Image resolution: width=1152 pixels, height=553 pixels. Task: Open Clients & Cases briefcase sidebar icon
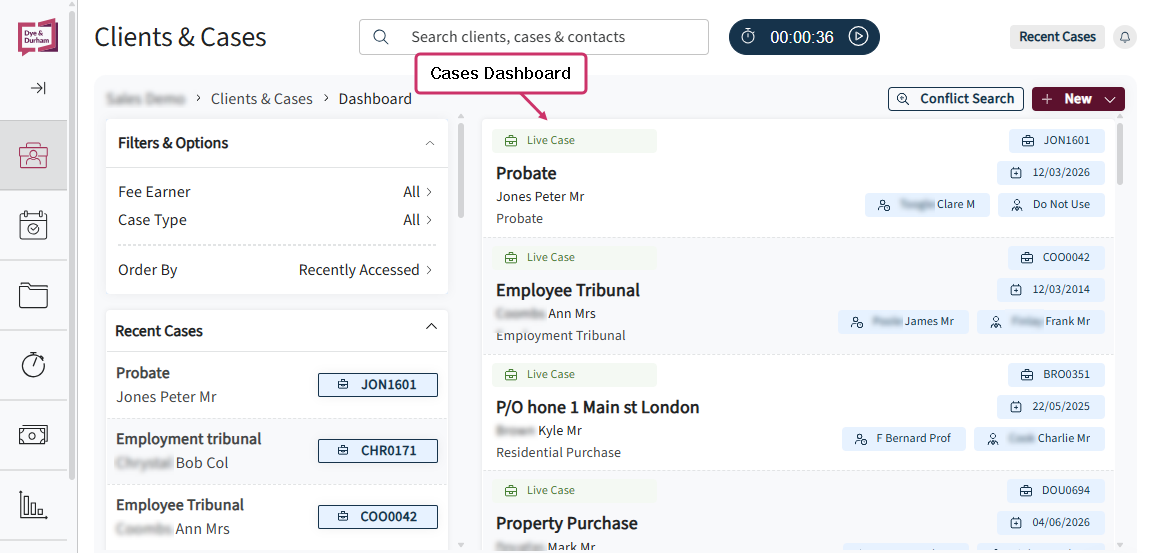(34, 156)
